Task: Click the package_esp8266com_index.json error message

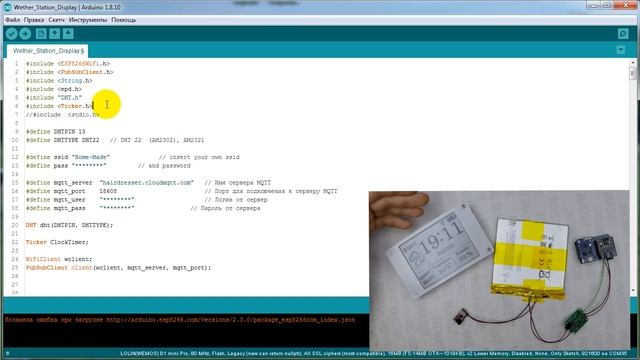Action: [x=180, y=320]
